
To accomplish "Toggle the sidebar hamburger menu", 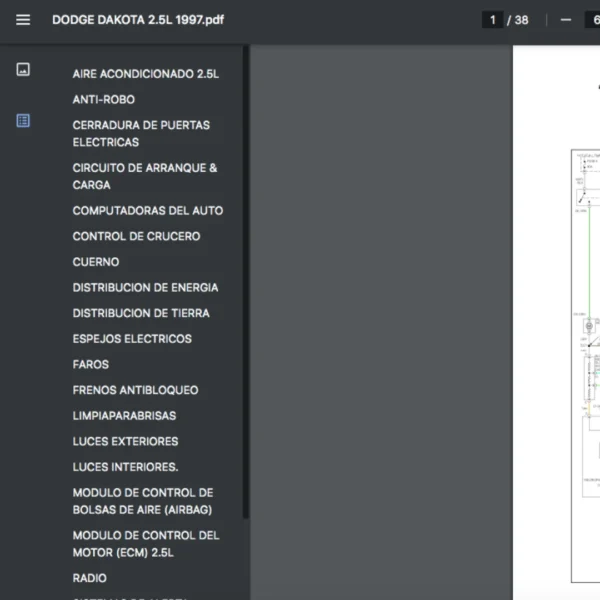I will pyautogui.click(x=23, y=20).
